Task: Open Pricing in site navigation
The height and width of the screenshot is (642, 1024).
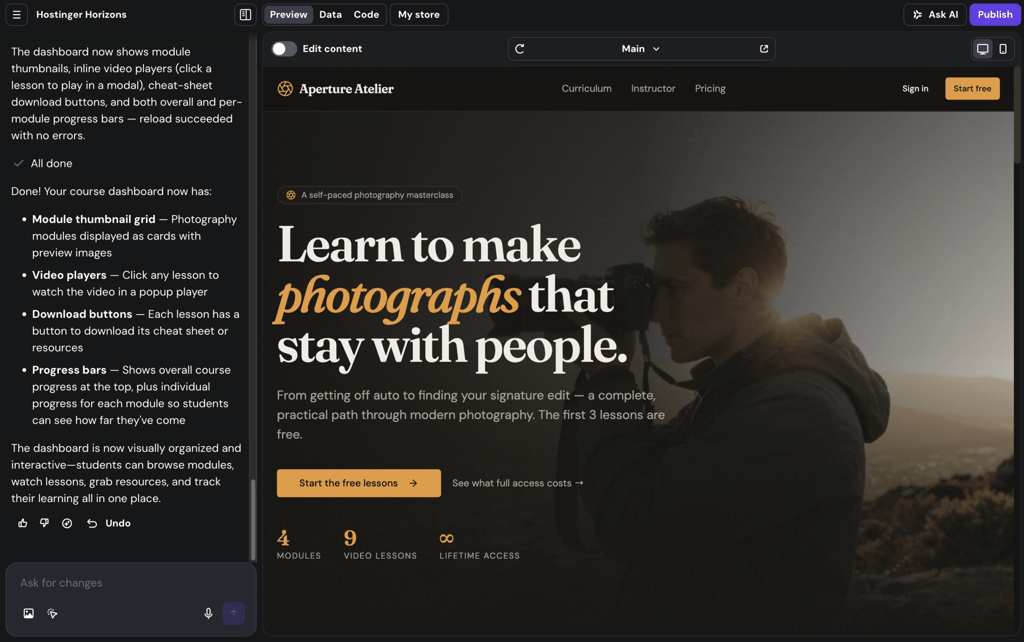Action: (710, 89)
